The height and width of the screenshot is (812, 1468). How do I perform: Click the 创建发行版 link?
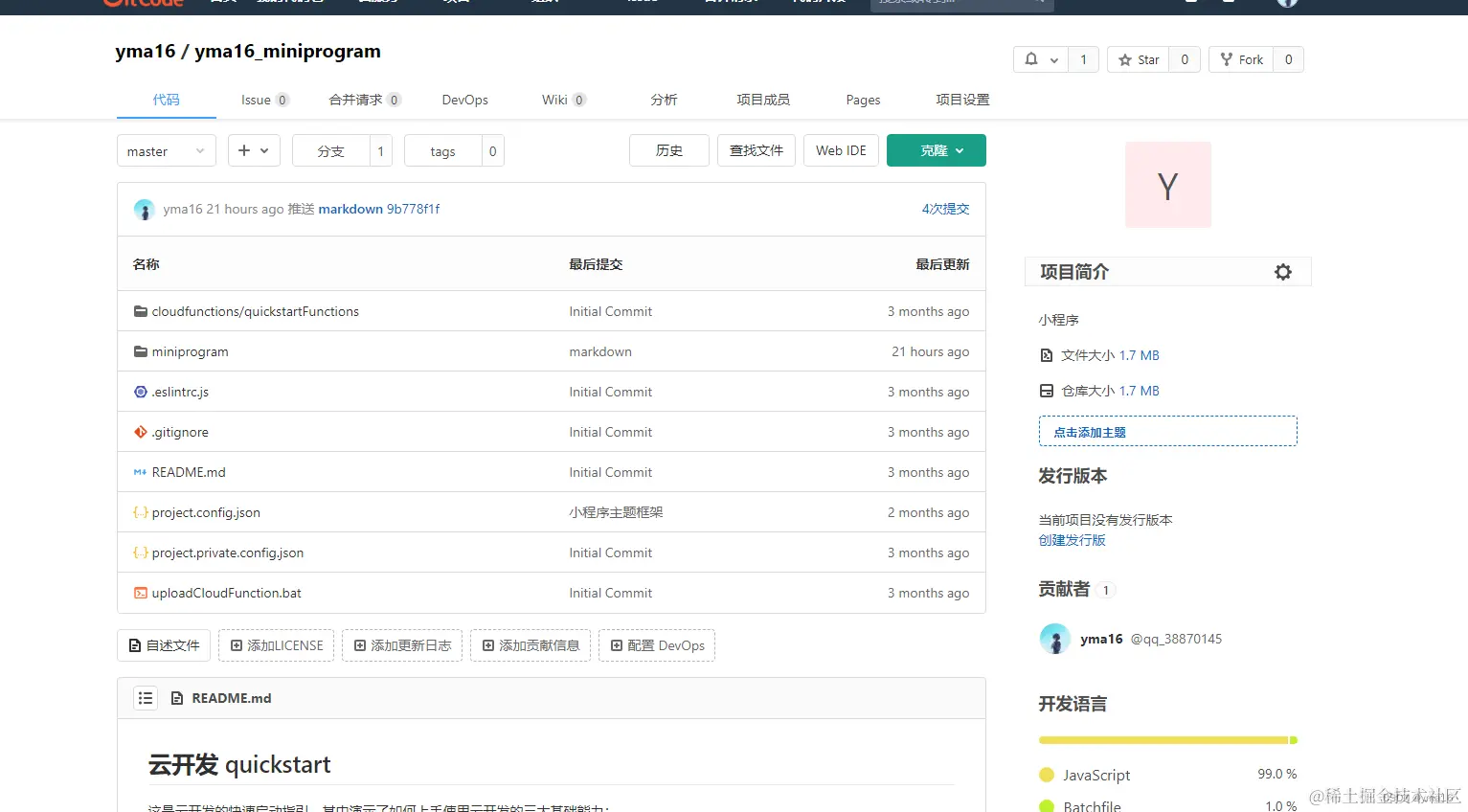point(1072,539)
